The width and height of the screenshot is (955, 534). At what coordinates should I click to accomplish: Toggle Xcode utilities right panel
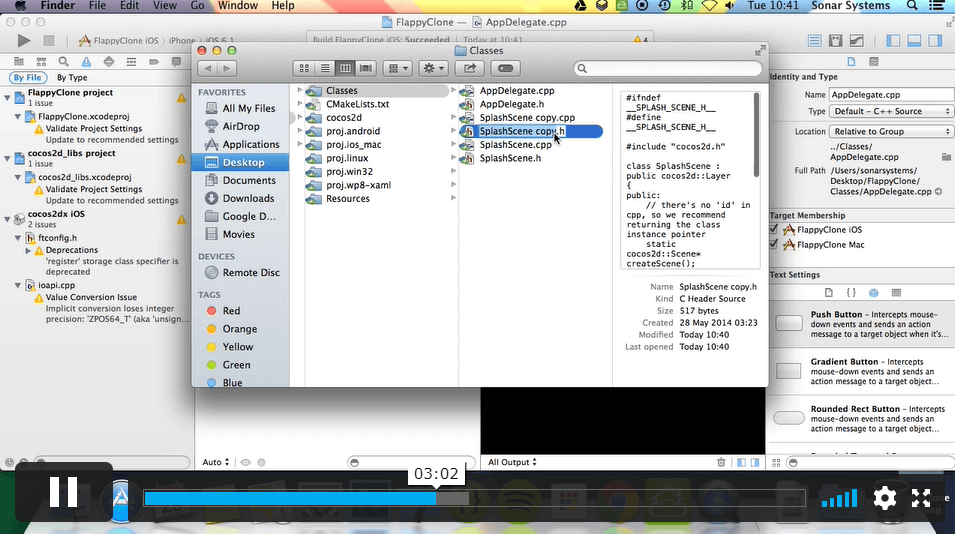[x=935, y=41]
